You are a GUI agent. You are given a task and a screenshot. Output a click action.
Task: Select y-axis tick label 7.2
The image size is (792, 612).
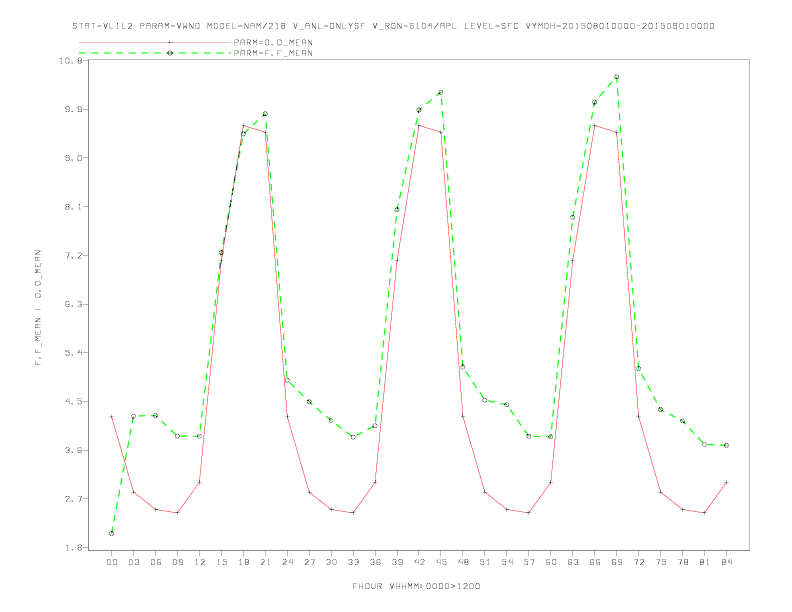point(74,256)
